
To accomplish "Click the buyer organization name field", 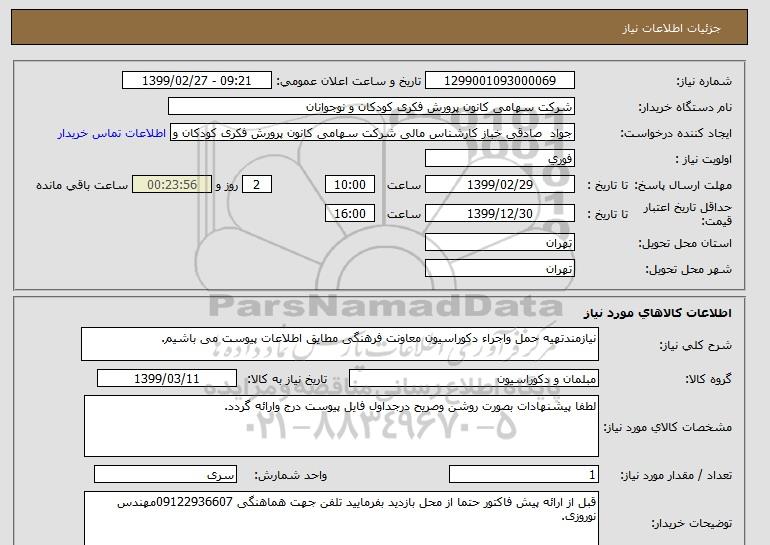I will [x=371, y=107].
